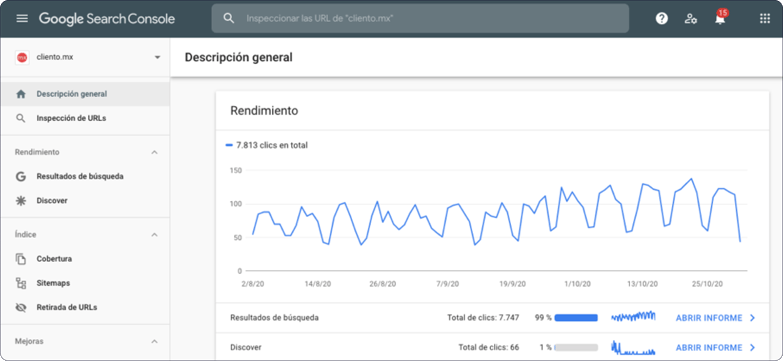Click the Sitemaps tree icon
The image size is (783, 361).
tap(20, 283)
